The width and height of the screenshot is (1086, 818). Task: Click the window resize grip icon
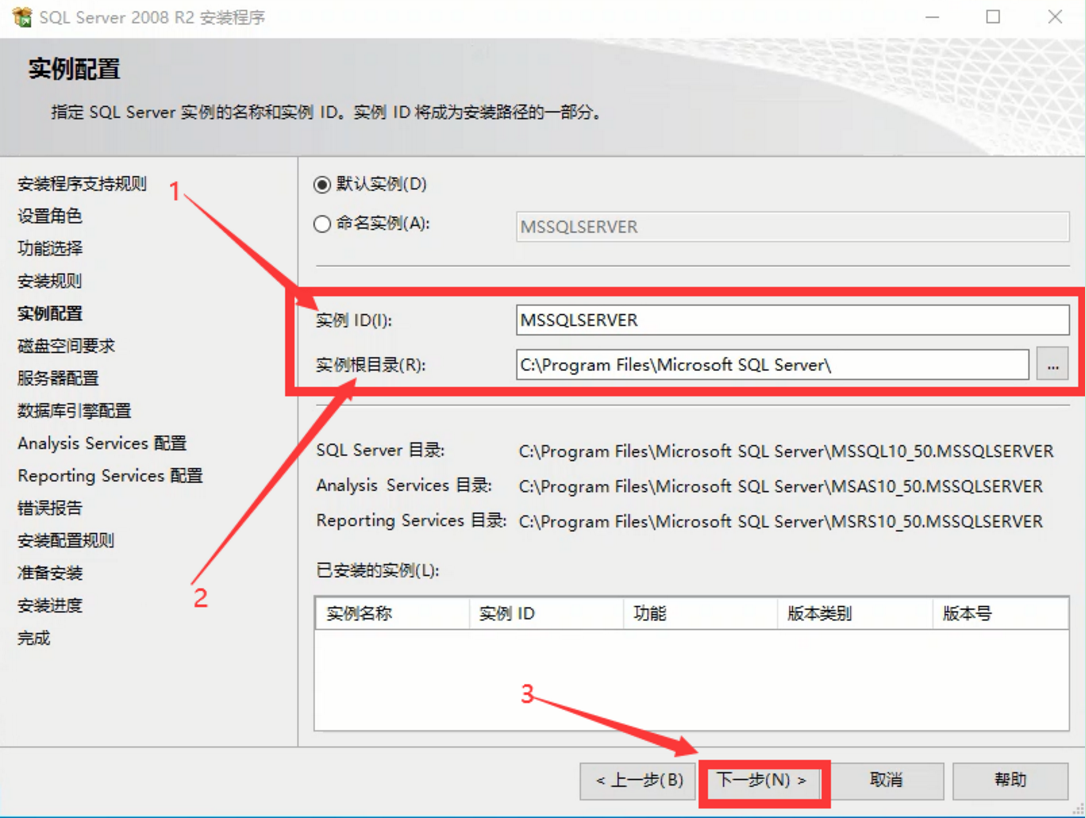1078,808
